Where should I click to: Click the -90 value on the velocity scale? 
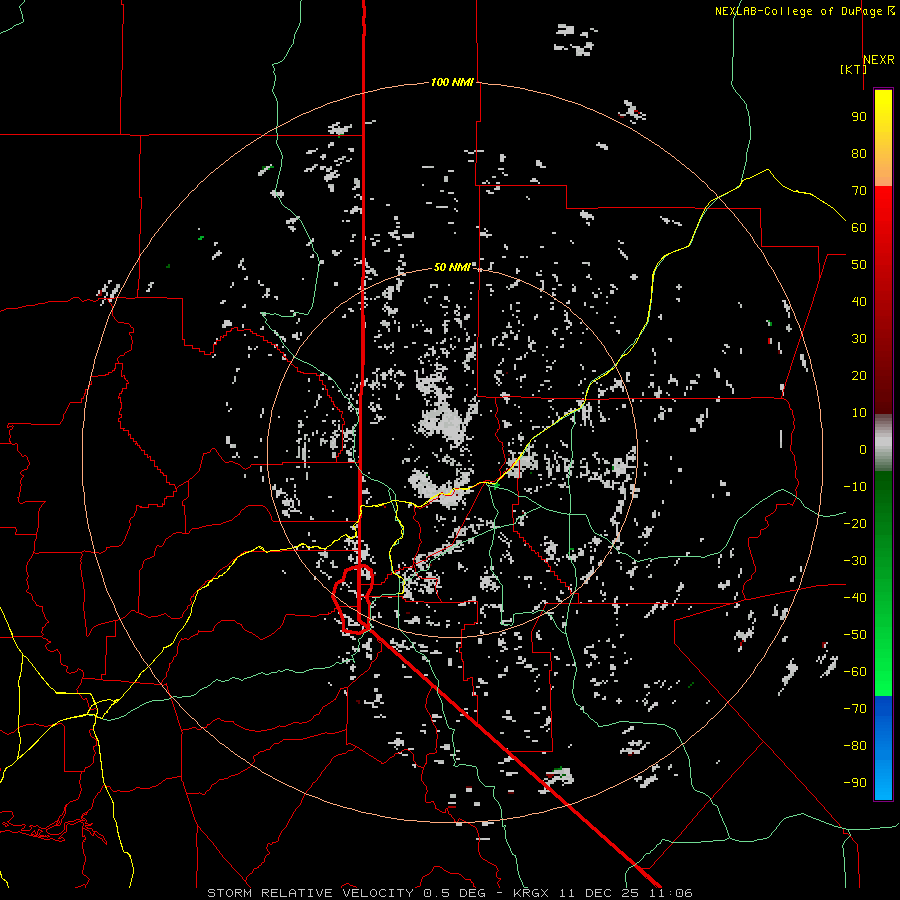tap(855, 783)
